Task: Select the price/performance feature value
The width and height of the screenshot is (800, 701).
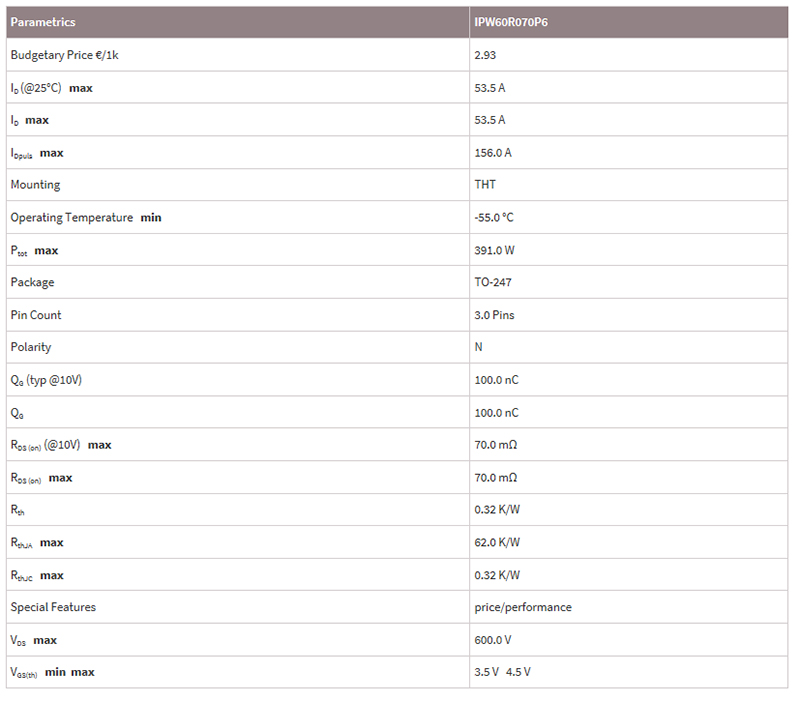Action: point(523,607)
